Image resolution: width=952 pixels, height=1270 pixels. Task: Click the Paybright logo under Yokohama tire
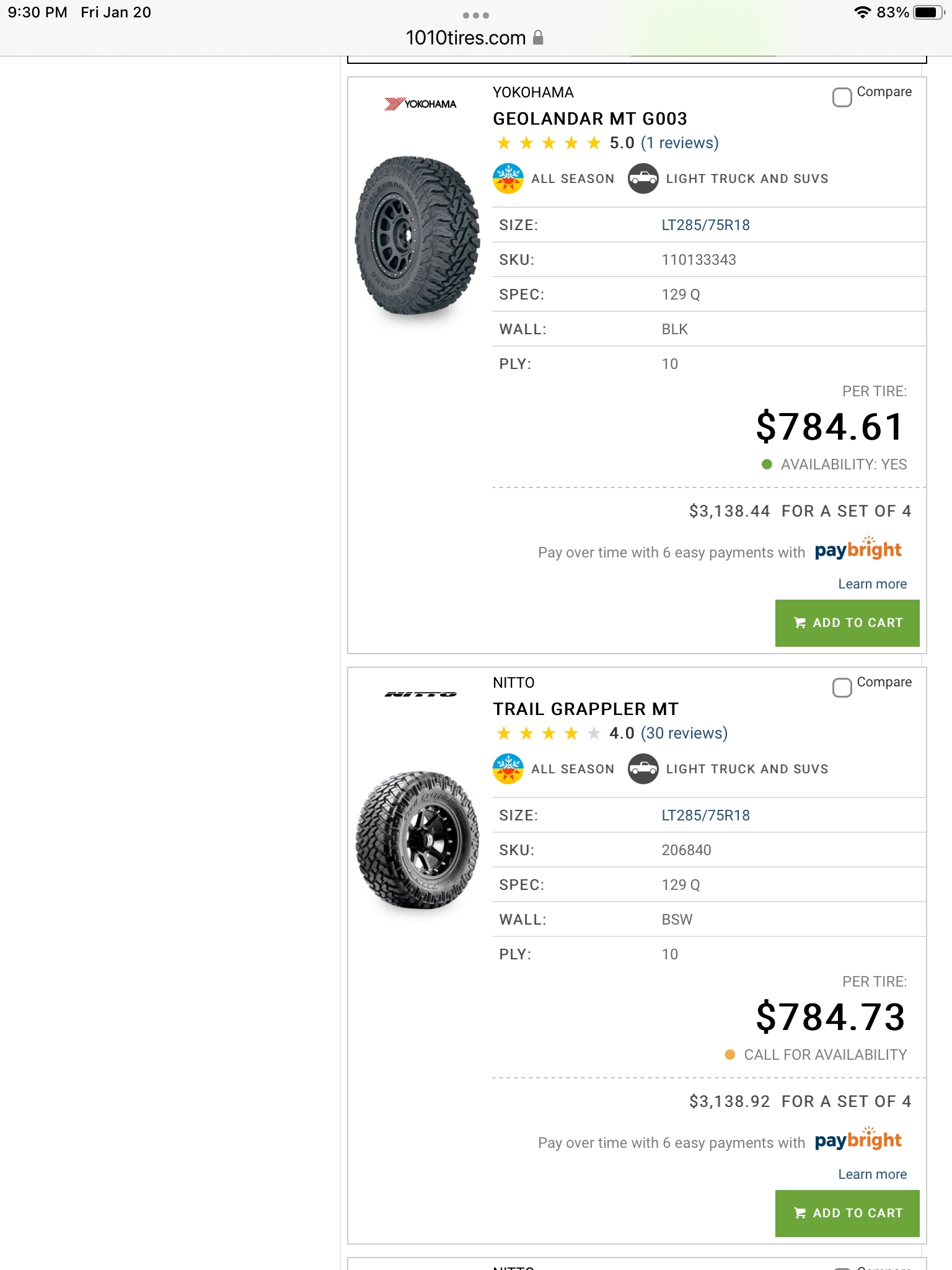pyautogui.click(x=858, y=550)
